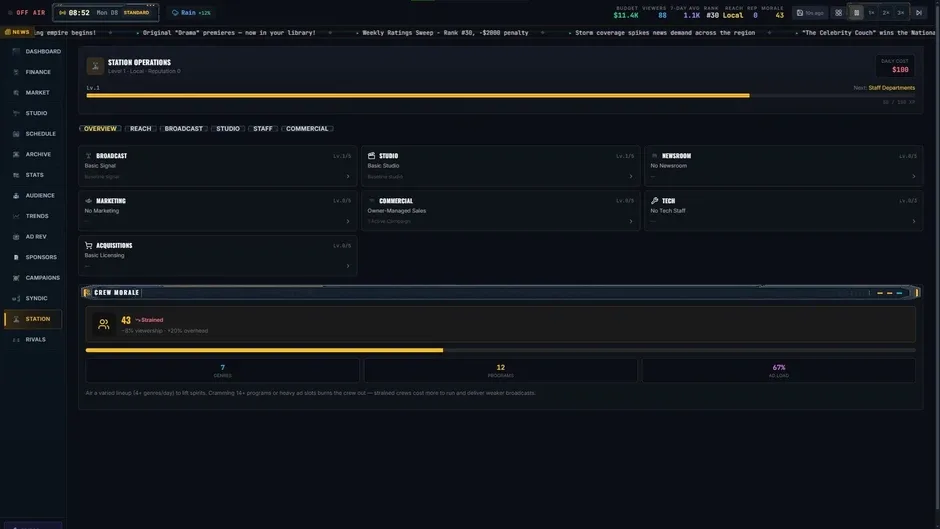Pause the game with the pause button
Image resolution: width=940 pixels, height=529 pixels.
pos(856,13)
